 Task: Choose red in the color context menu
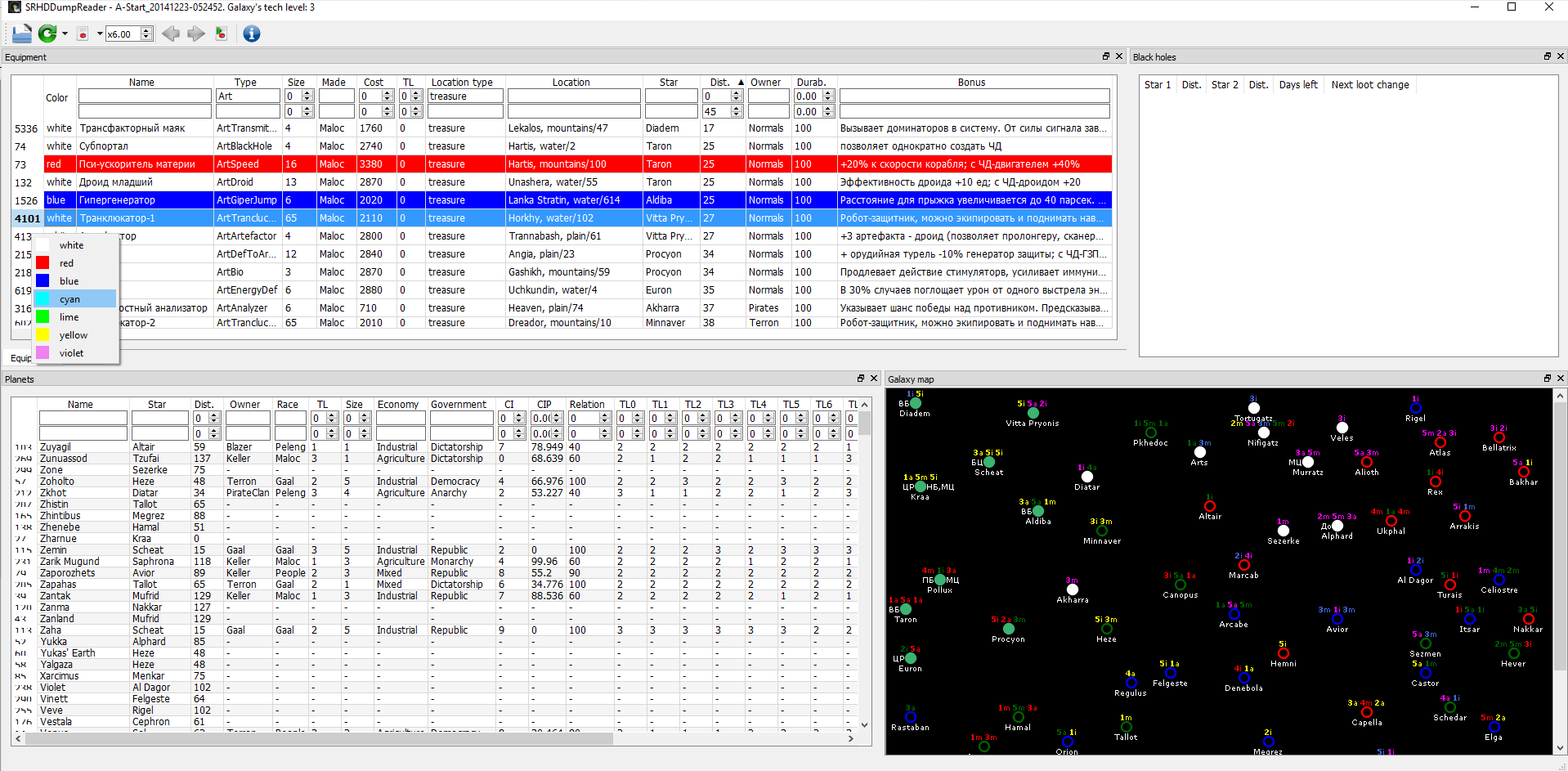(75, 263)
